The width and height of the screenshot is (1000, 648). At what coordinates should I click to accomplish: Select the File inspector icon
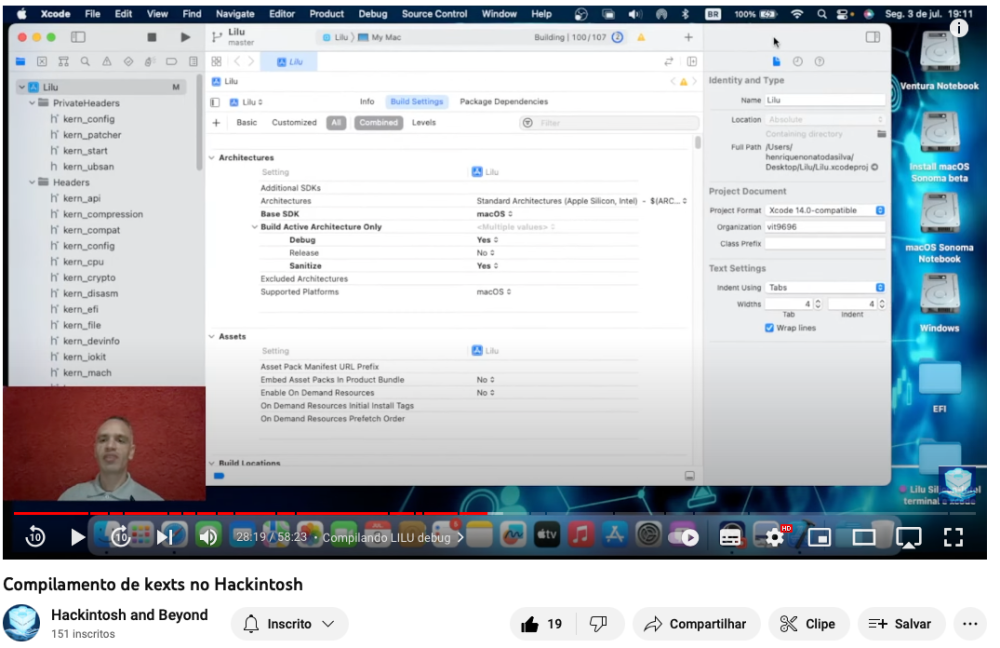pos(776,62)
